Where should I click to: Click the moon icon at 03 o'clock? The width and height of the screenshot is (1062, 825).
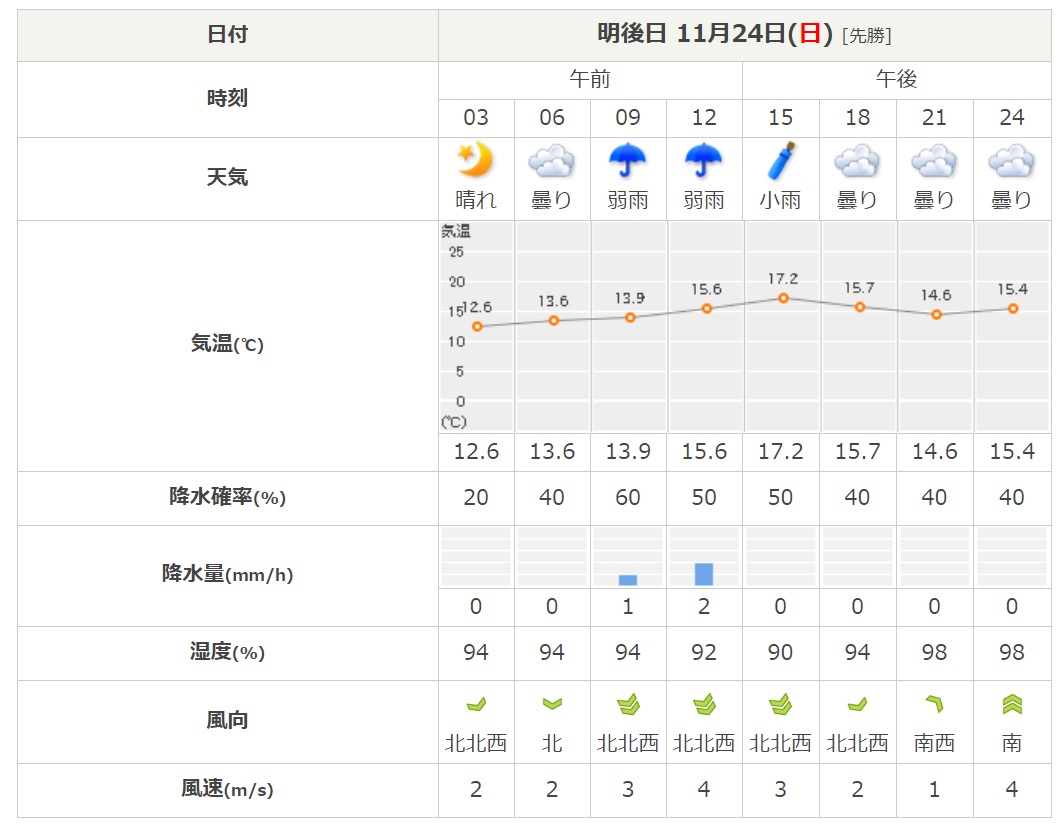476,160
